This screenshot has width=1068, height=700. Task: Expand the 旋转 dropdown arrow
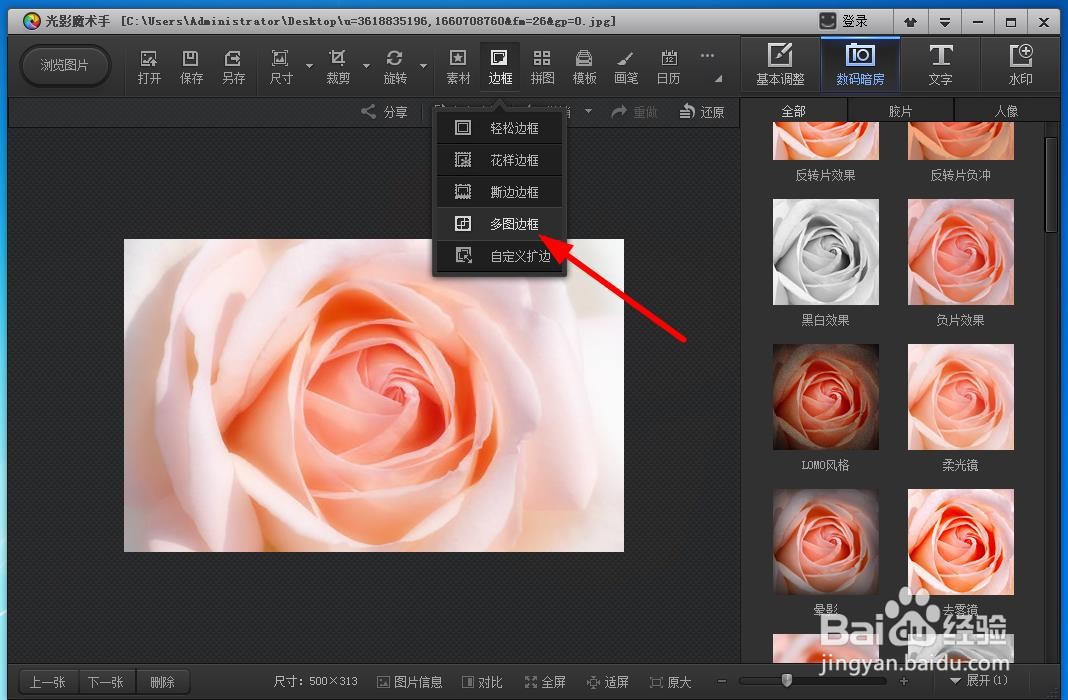(424, 66)
